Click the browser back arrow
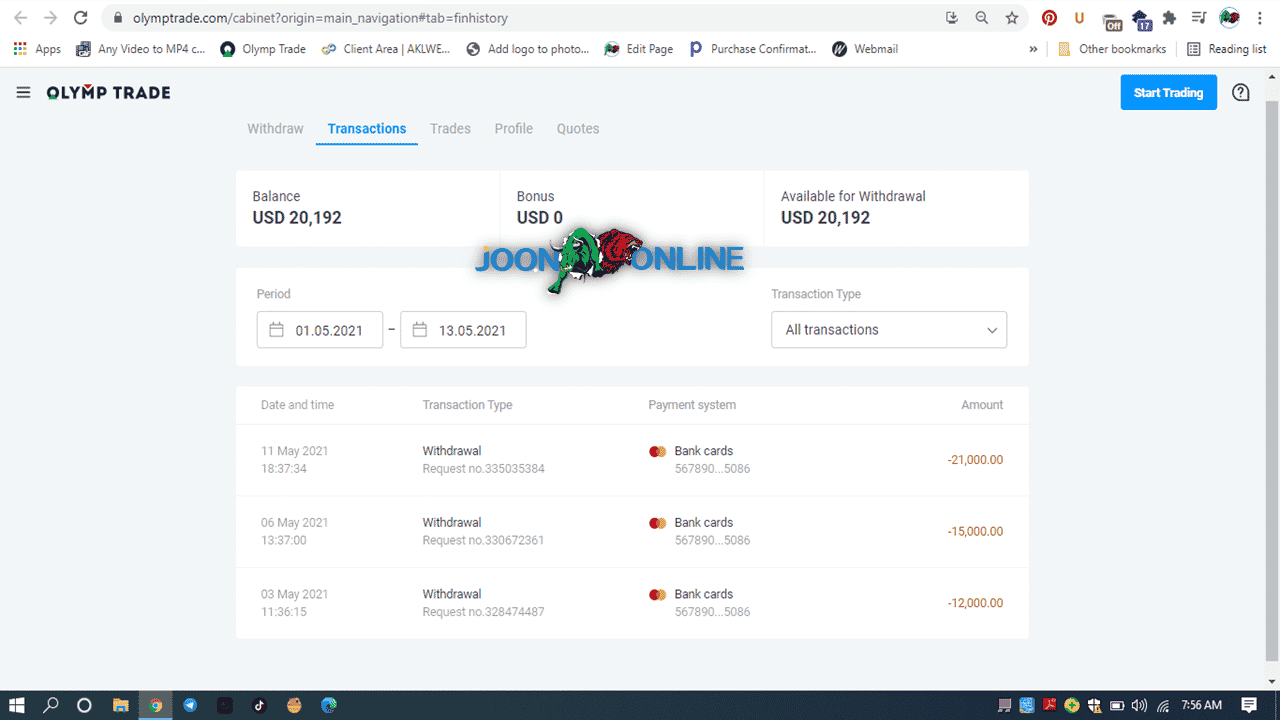The height and width of the screenshot is (720, 1280). pyautogui.click(x=20, y=18)
